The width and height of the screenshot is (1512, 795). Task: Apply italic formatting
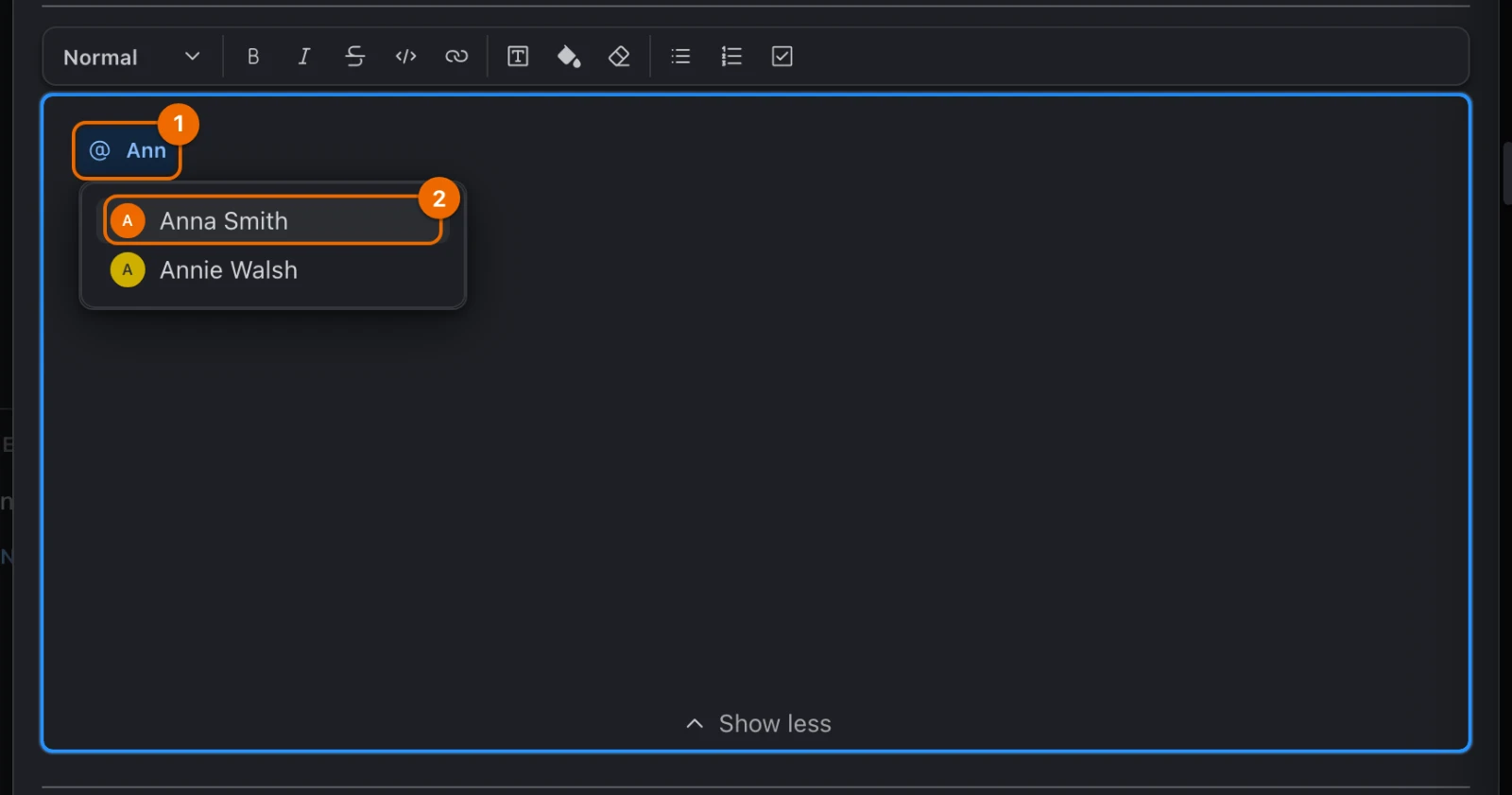click(303, 57)
